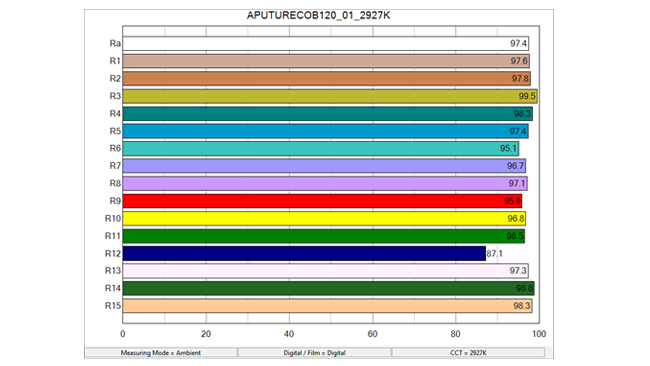
Task: Select the R11 green bar
Action: tap(324, 236)
